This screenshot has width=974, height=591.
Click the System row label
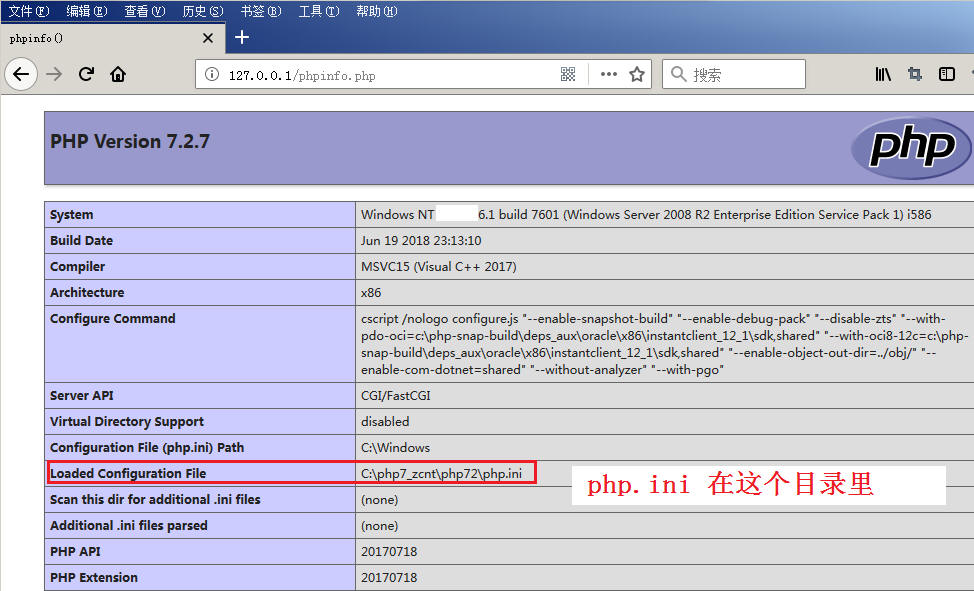pyautogui.click(x=71, y=214)
